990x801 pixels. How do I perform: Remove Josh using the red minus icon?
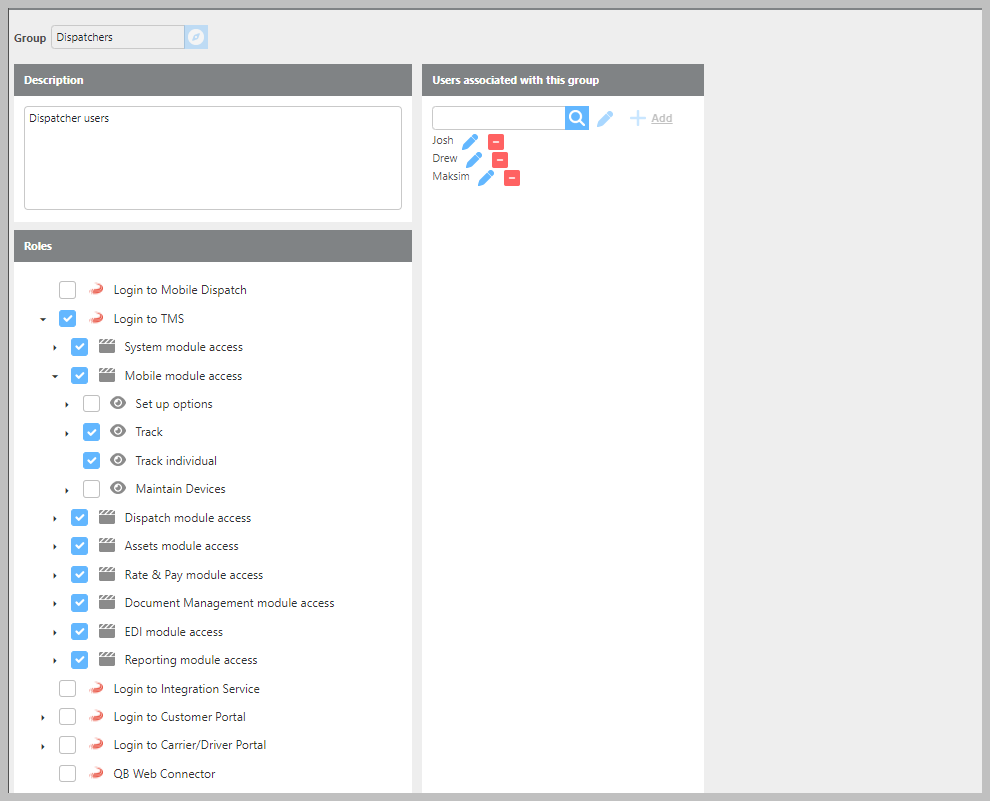click(496, 142)
